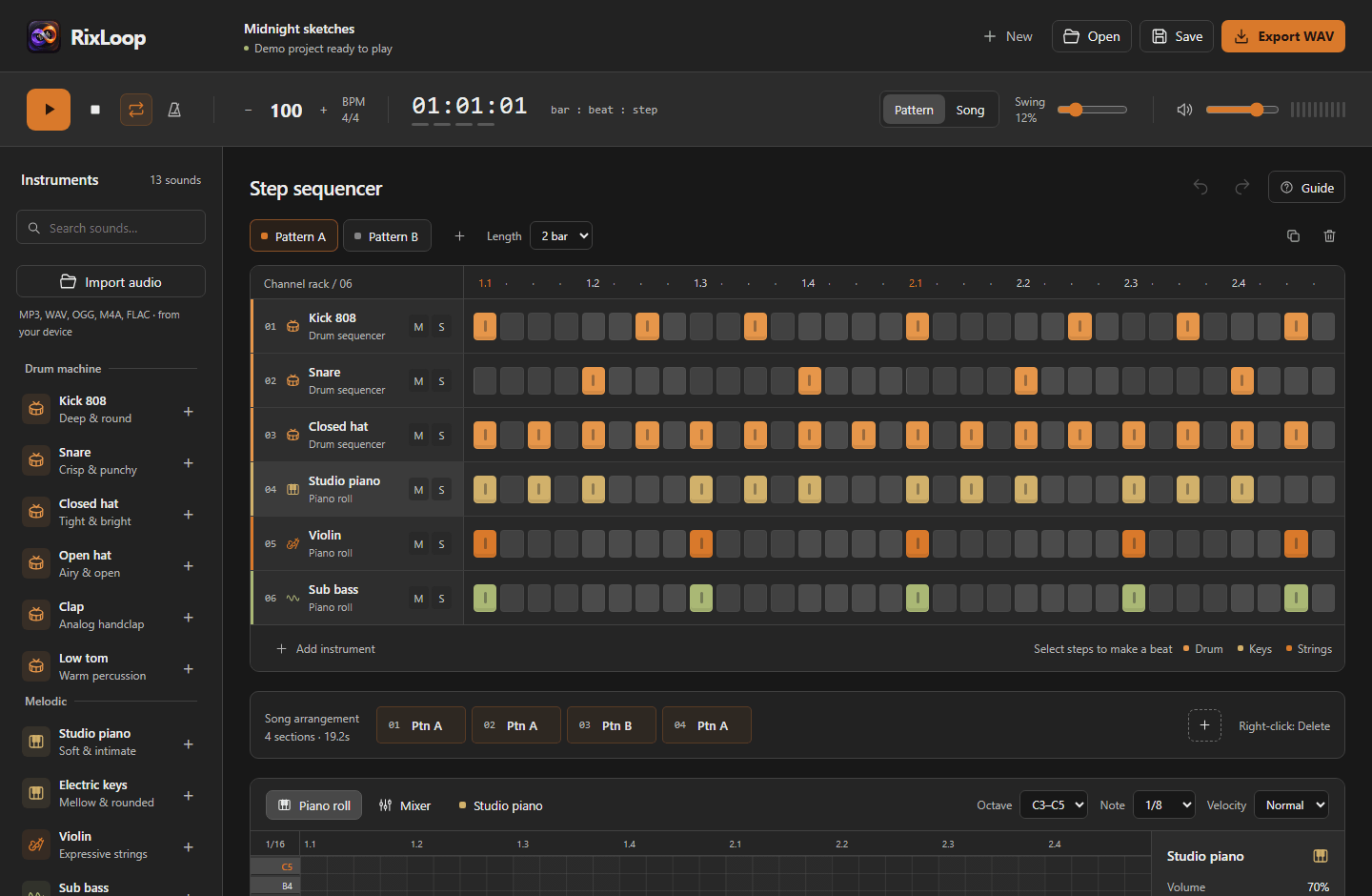
Task: Add Low tom to the rack
Action: tap(189, 668)
